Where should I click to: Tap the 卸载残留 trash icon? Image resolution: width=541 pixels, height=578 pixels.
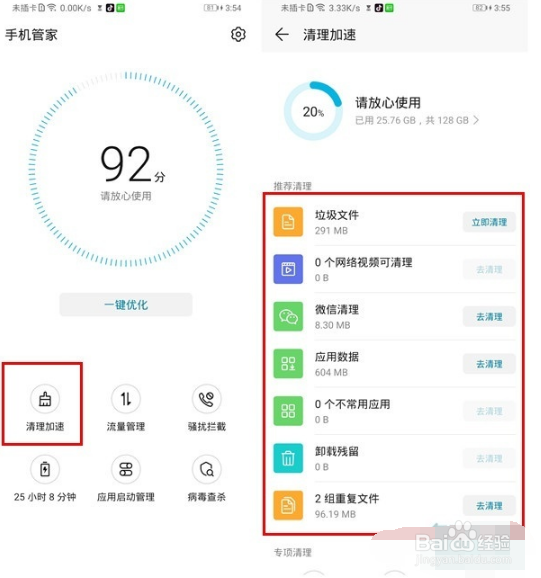(x=288, y=458)
